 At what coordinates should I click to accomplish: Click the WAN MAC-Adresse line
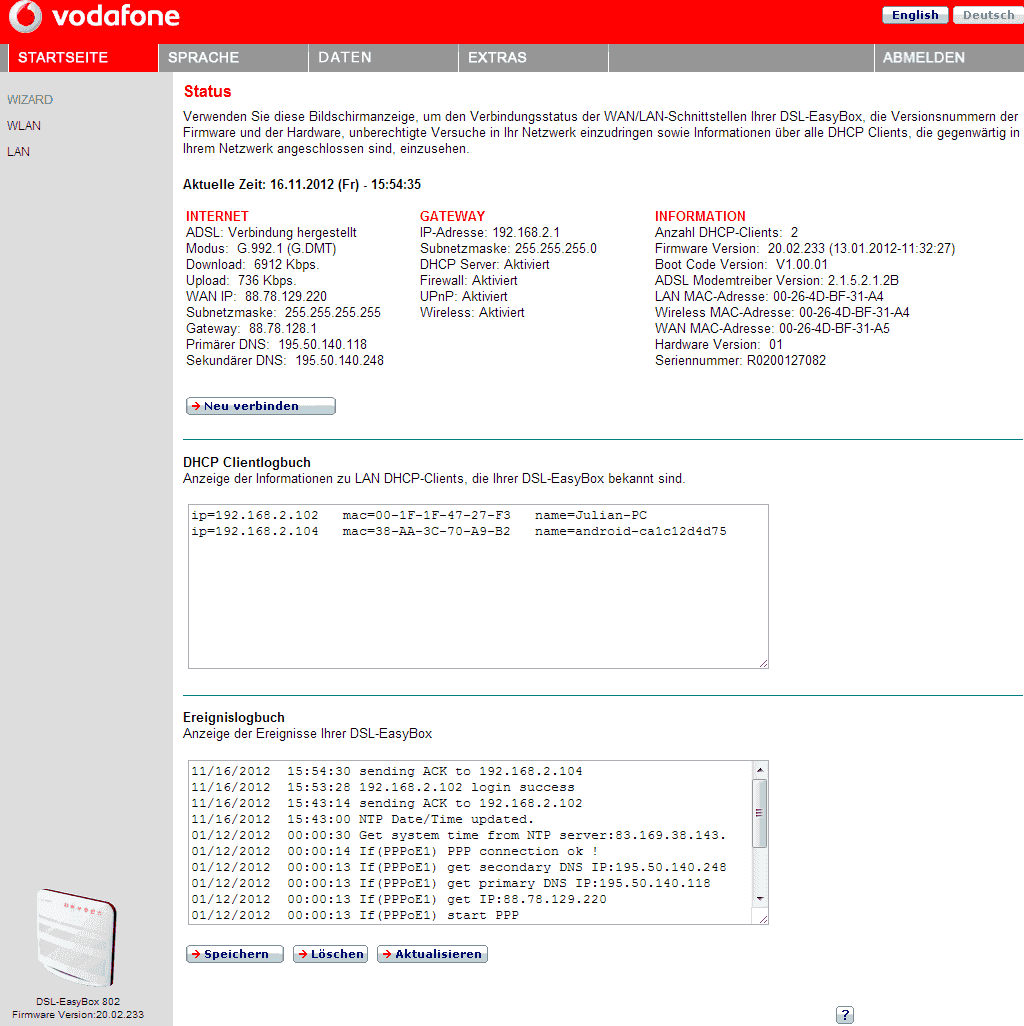[x=772, y=328]
